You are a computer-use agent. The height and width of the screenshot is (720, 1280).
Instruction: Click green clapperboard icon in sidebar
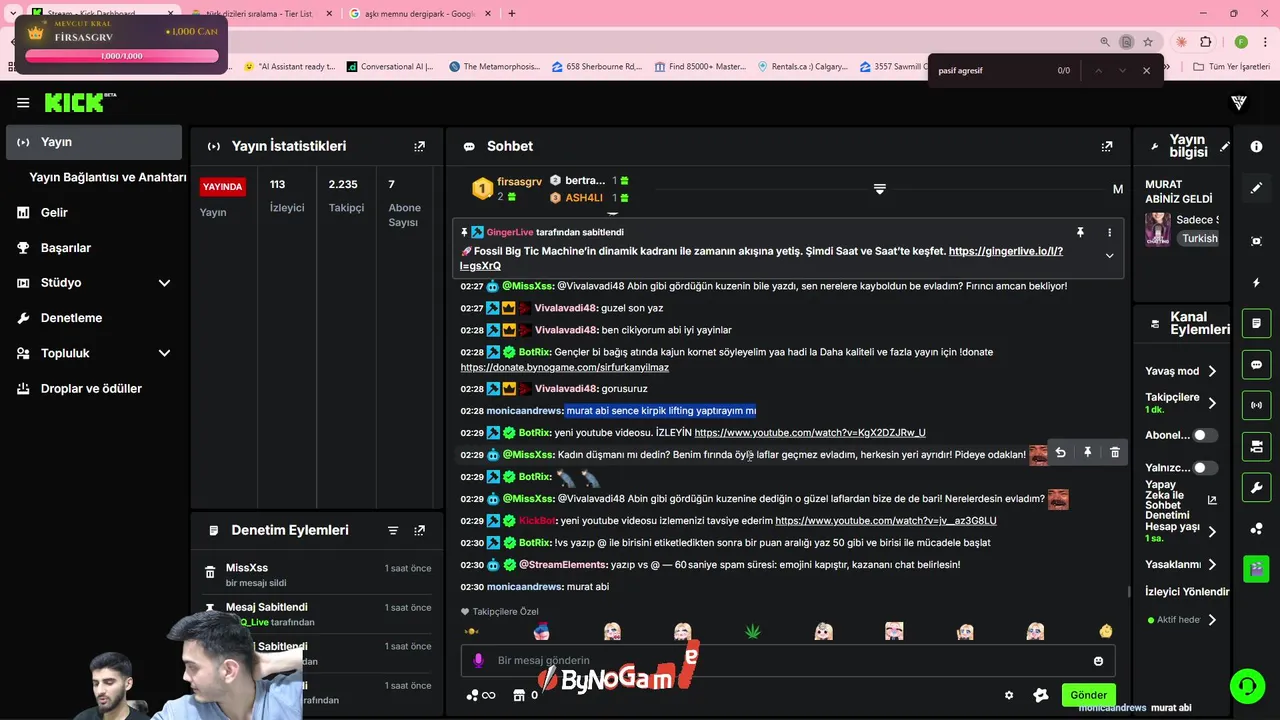click(1257, 568)
